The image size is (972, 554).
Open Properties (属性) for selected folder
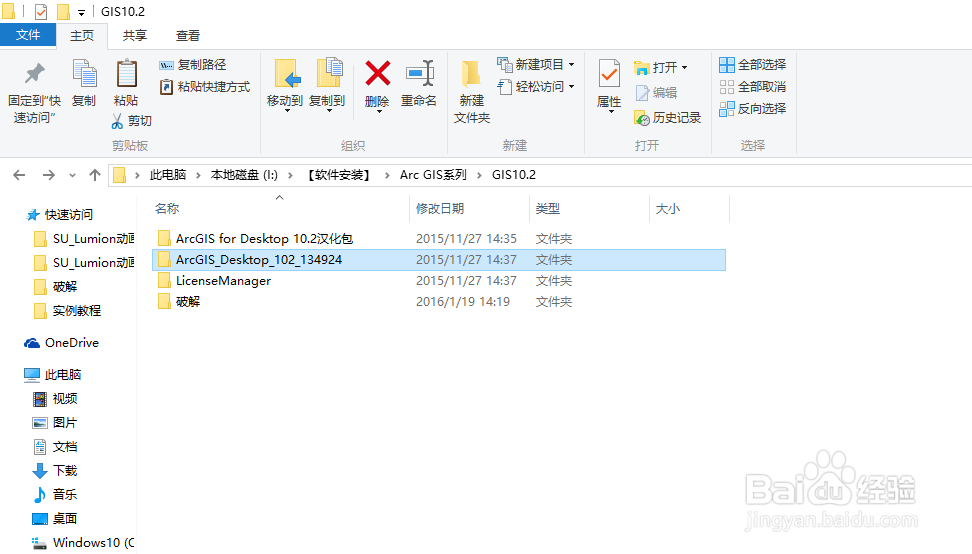pos(609,86)
